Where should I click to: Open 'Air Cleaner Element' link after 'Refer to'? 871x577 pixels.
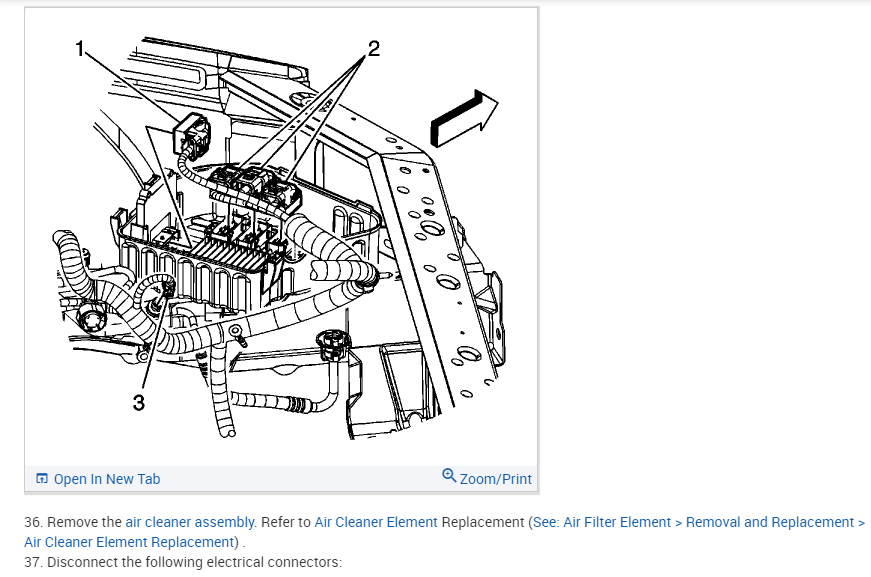tap(376, 522)
